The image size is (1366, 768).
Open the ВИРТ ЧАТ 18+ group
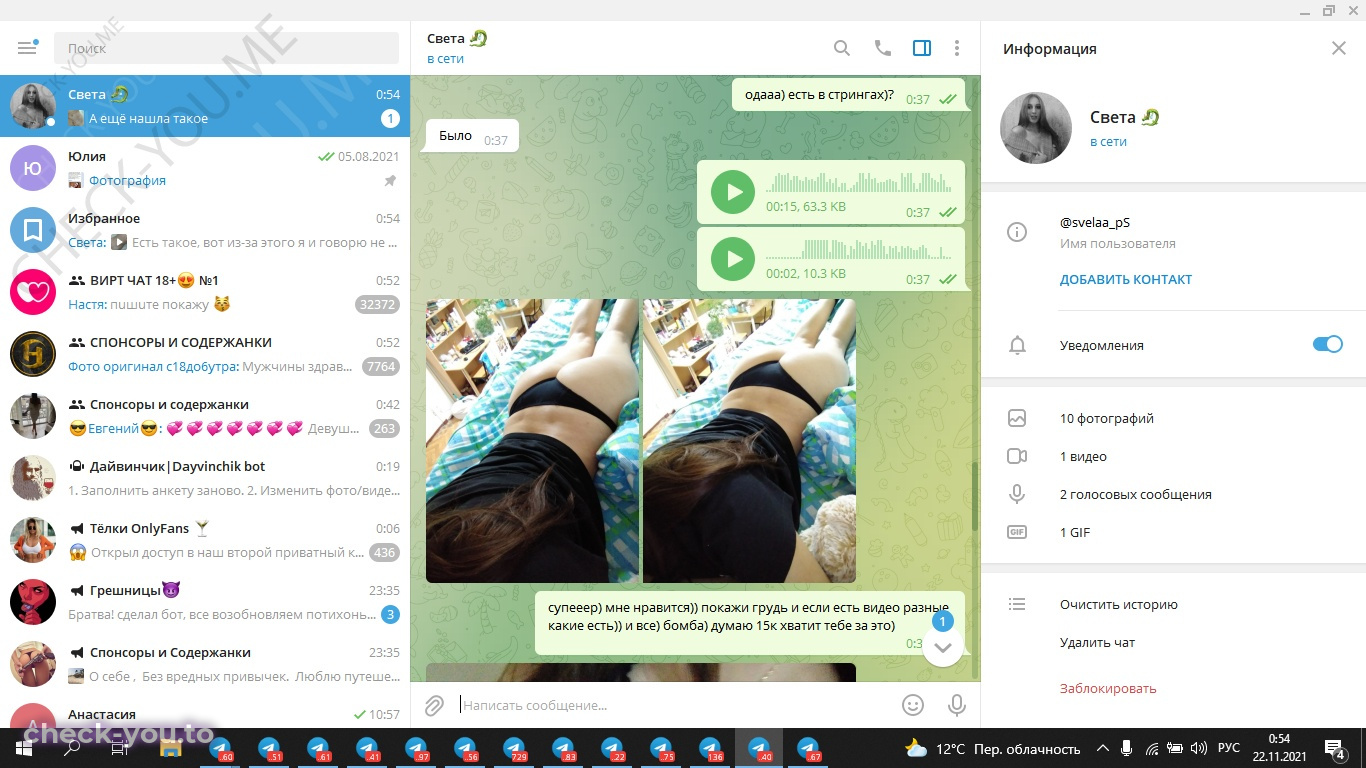coord(205,292)
